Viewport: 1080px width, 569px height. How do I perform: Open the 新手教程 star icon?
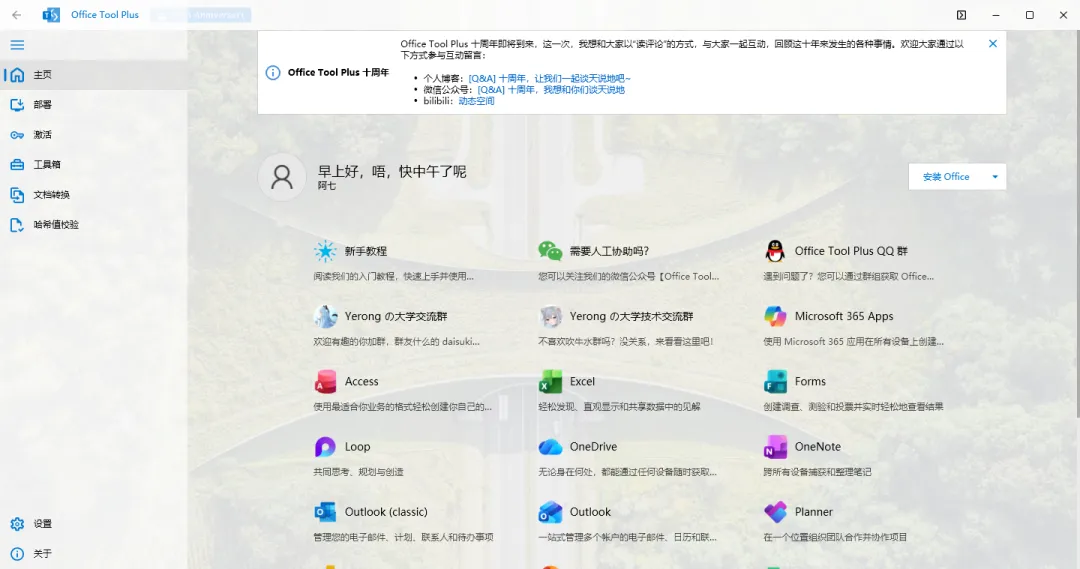click(325, 251)
